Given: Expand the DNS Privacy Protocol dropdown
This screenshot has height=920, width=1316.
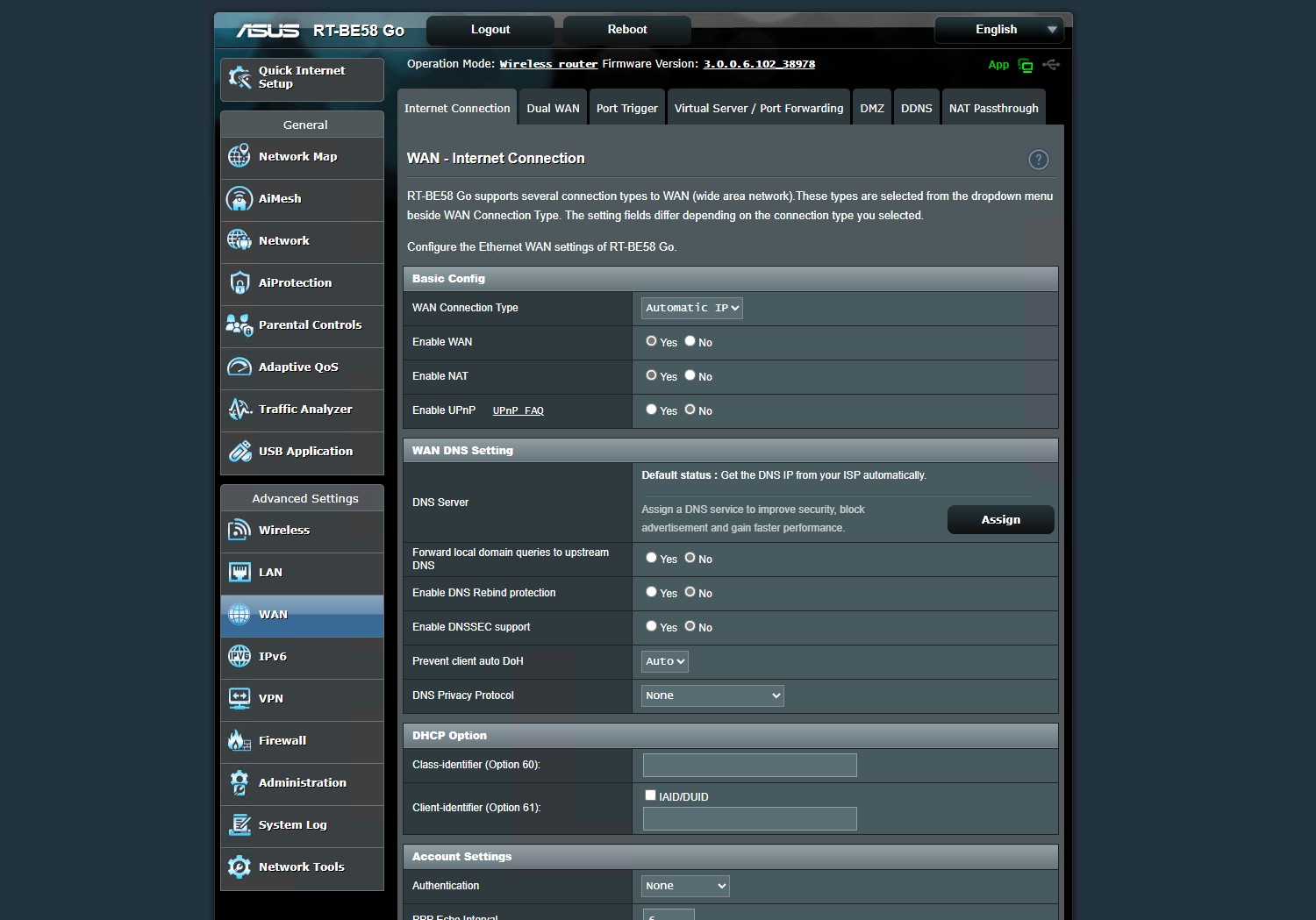Looking at the screenshot, I should 712,695.
